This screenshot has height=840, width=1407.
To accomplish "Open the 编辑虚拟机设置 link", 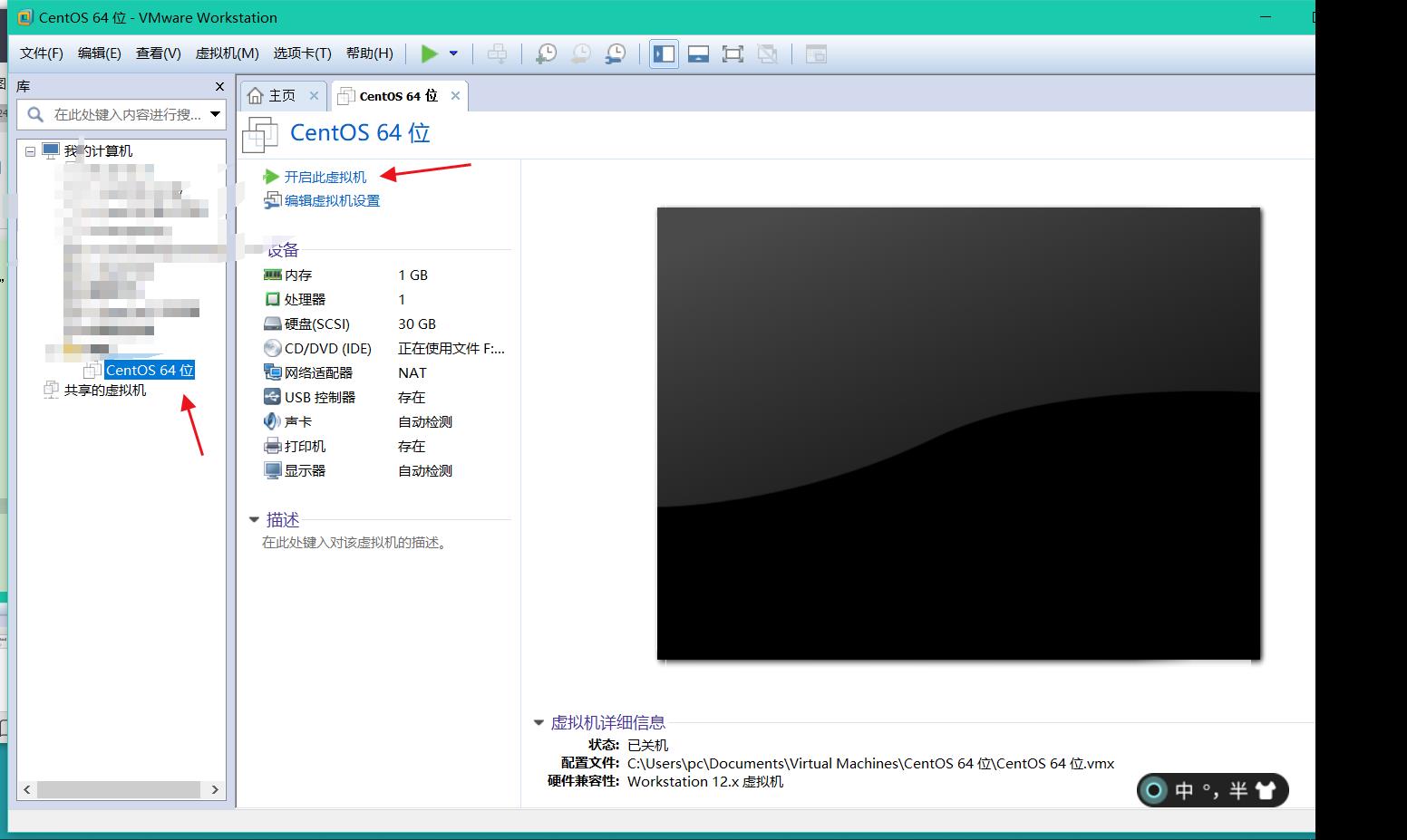I will pyautogui.click(x=332, y=200).
